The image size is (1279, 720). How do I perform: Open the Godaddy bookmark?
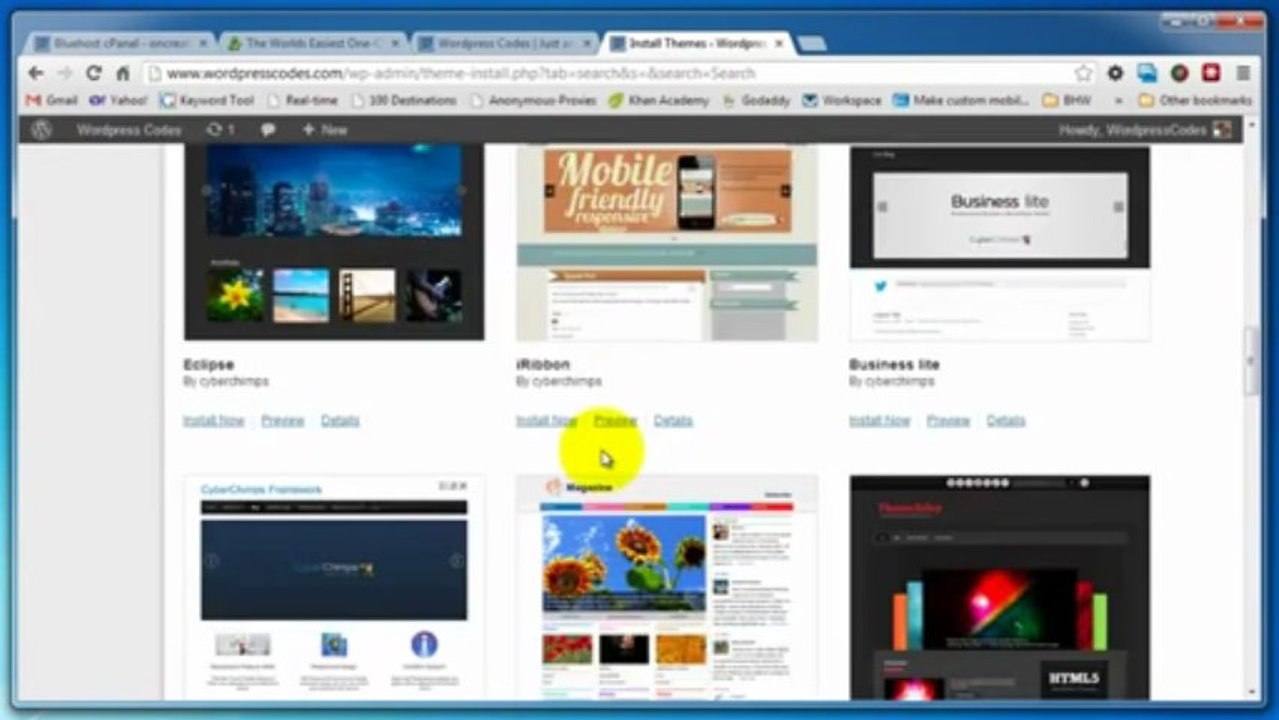click(756, 100)
